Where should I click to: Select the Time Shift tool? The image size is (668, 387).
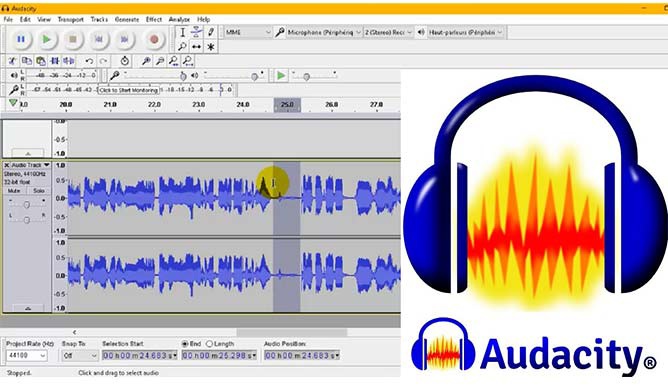coord(196,46)
